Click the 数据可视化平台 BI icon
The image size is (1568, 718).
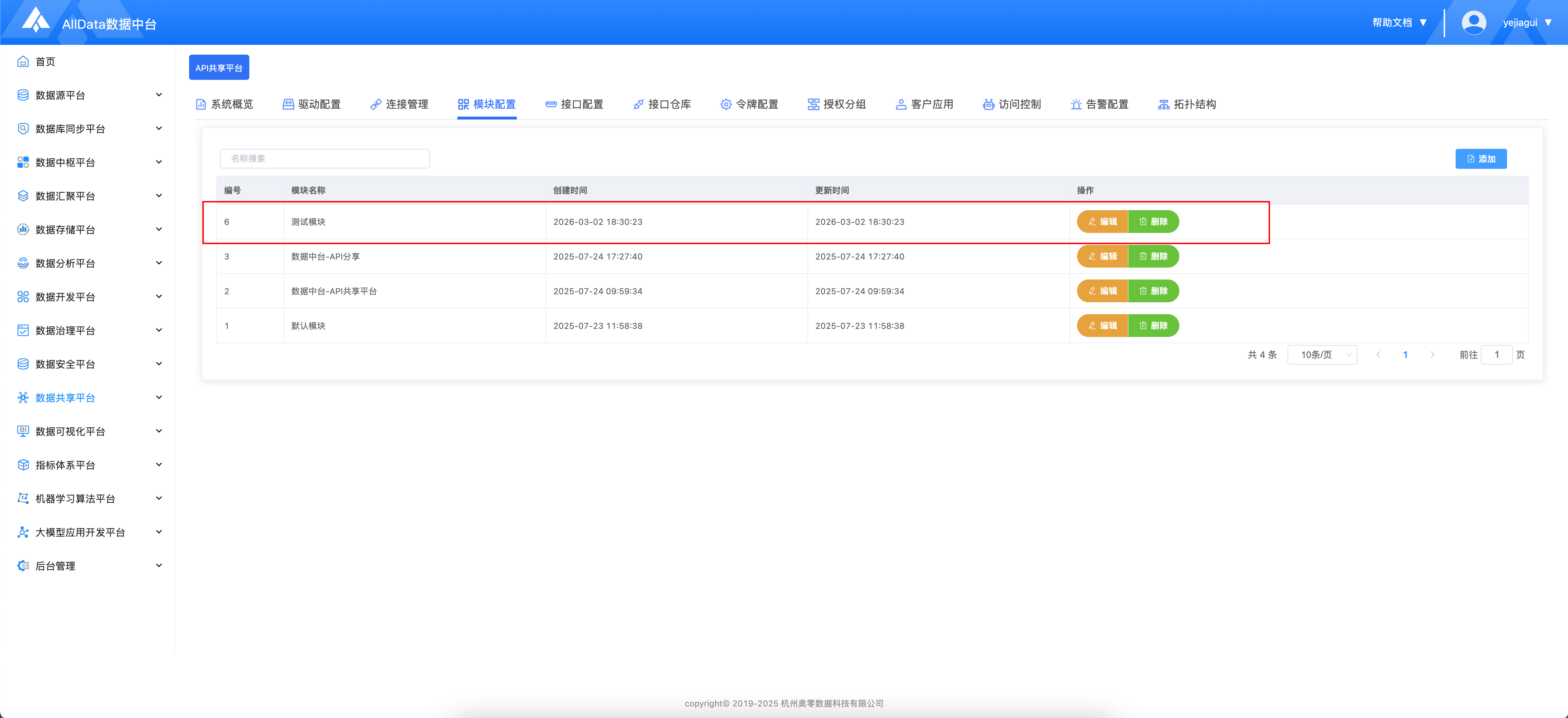(x=23, y=431)
